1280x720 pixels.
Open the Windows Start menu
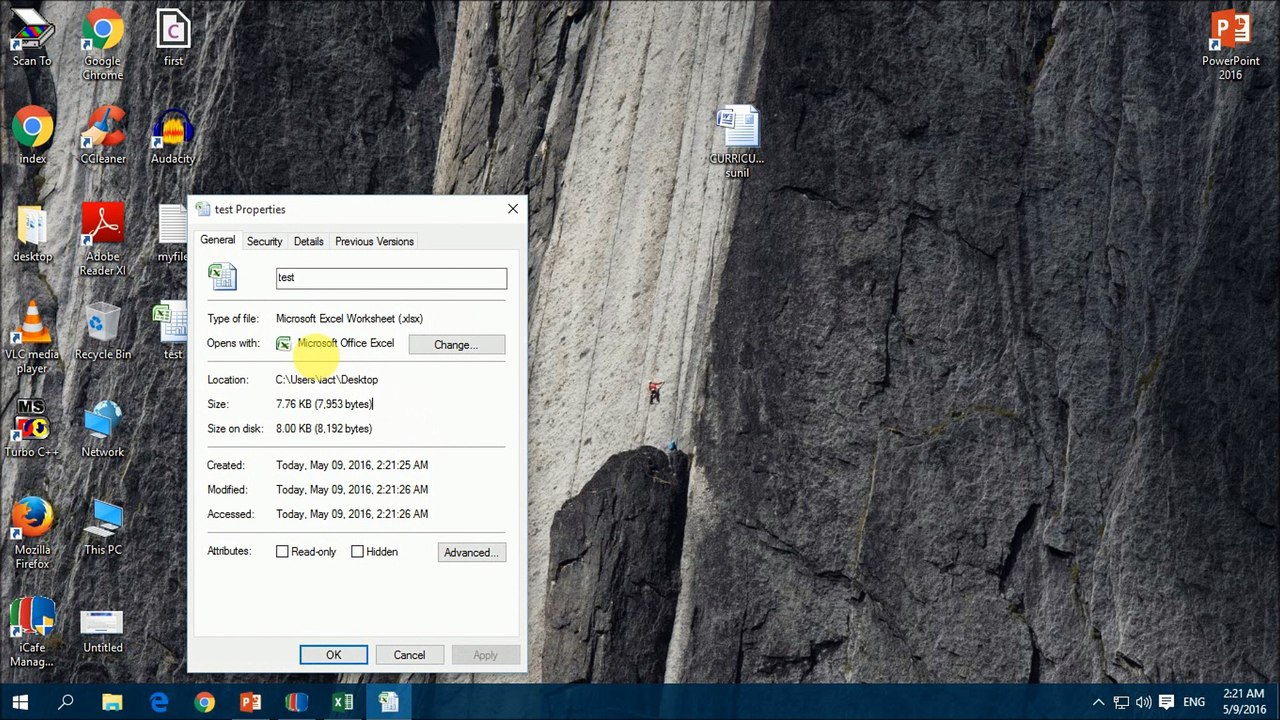(x=20, y=702)
